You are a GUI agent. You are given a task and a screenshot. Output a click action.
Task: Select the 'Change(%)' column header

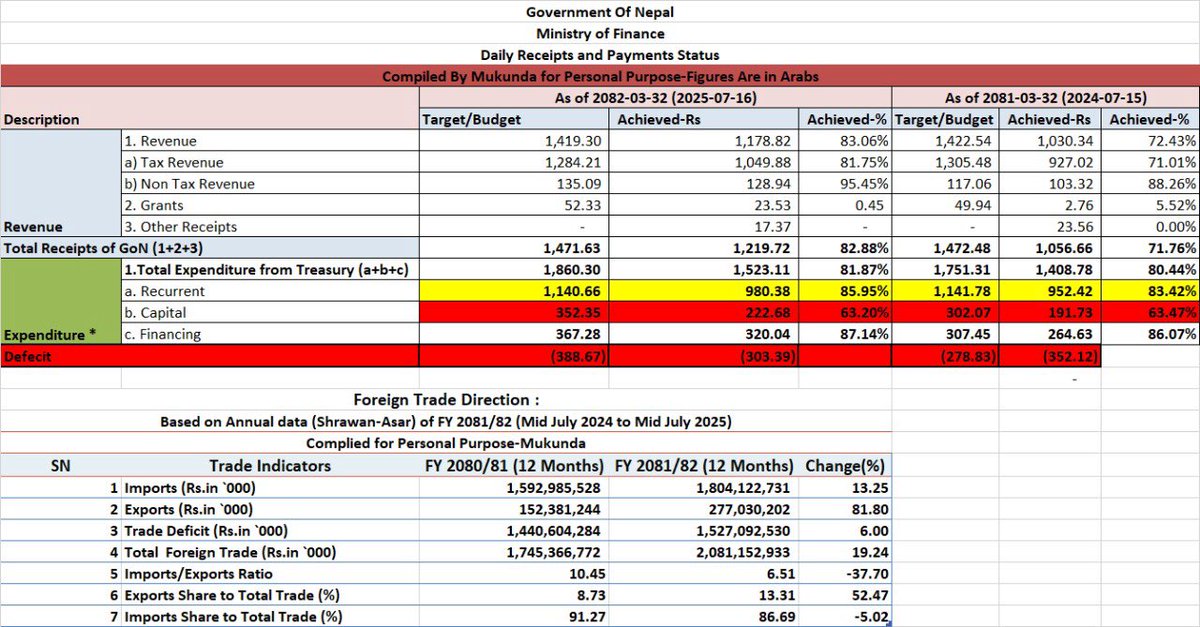(846, 465)
